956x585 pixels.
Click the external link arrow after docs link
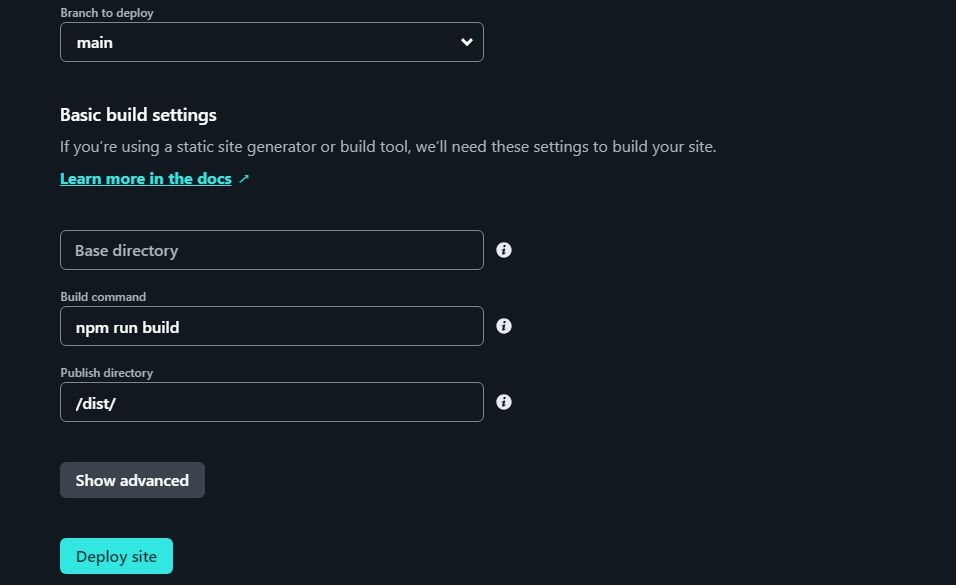point(244,178)
